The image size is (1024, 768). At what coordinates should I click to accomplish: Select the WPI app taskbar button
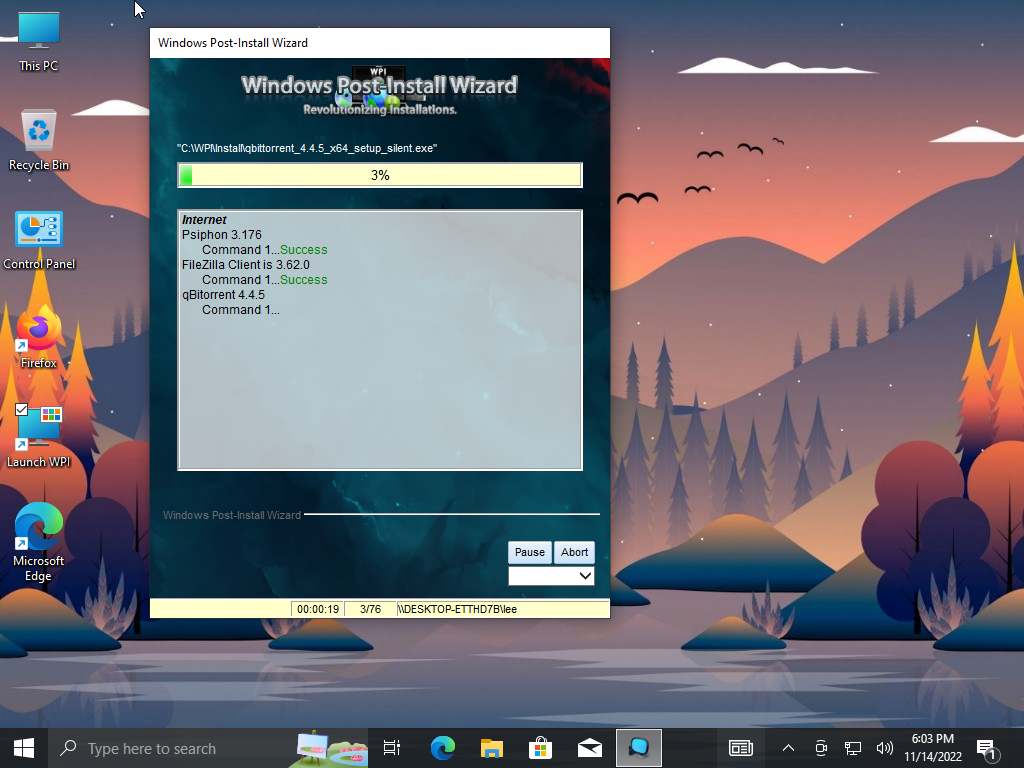point(639,748)
